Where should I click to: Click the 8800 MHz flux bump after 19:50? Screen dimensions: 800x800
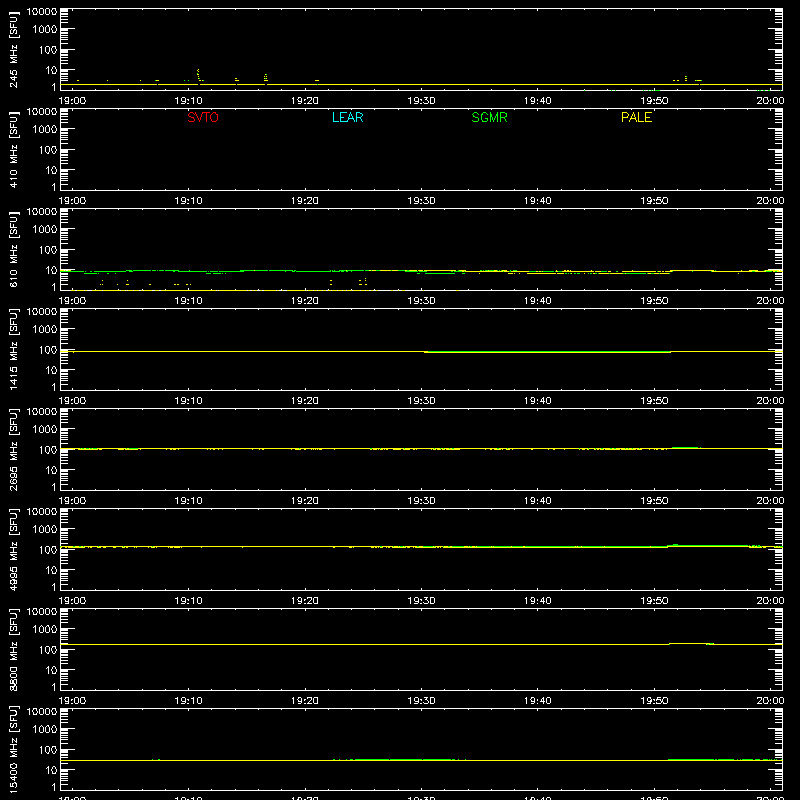point(691,644)
